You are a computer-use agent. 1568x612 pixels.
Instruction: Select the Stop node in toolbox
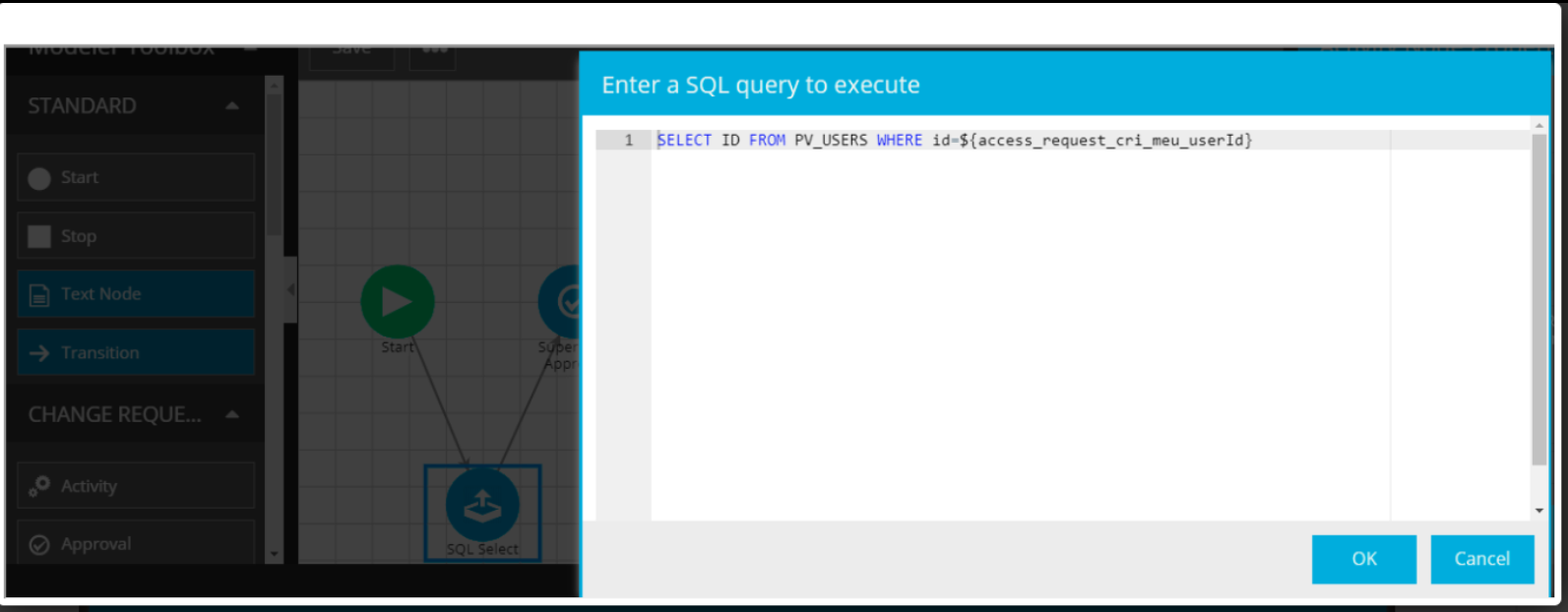[135, 236]
